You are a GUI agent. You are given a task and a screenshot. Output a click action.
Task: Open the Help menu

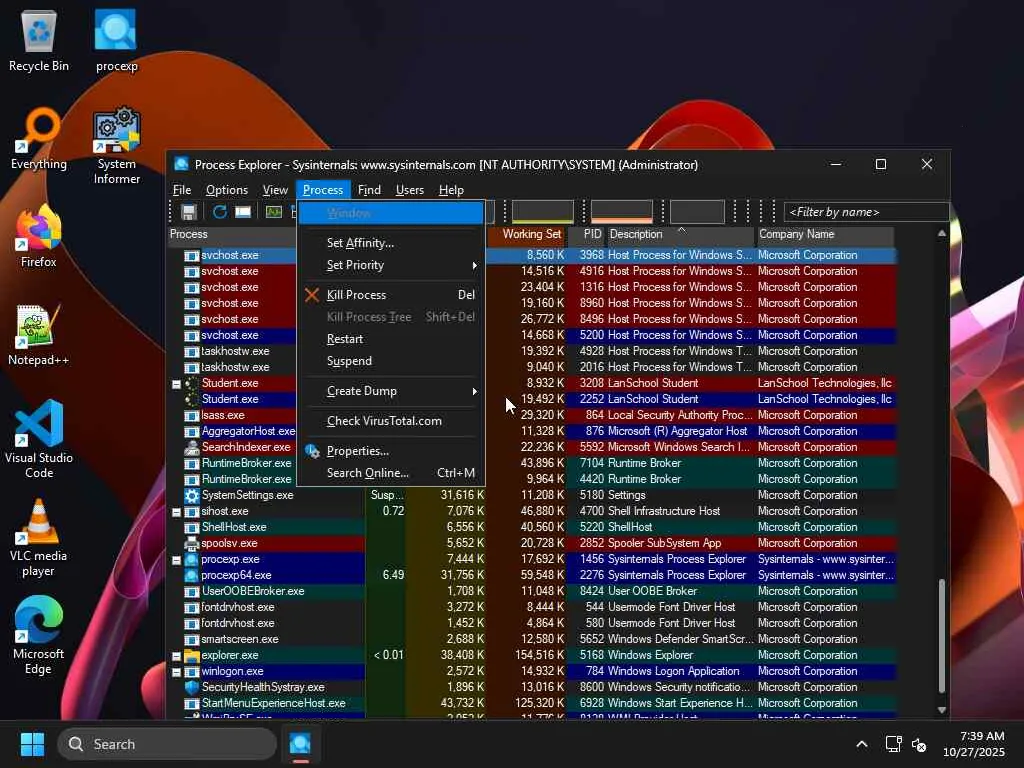(451, 189)
